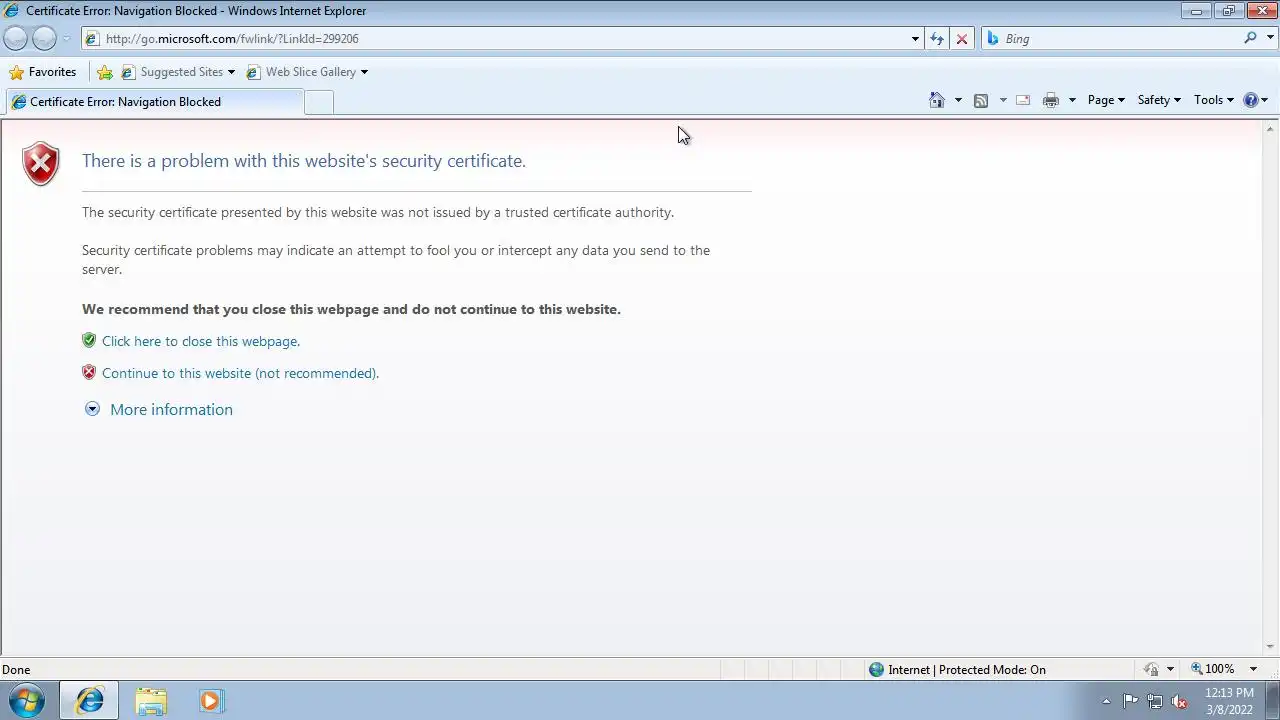Click Internet Explorer taskbar icon
The width and height of the screenshot is (1280, 720).
point(89,701)
